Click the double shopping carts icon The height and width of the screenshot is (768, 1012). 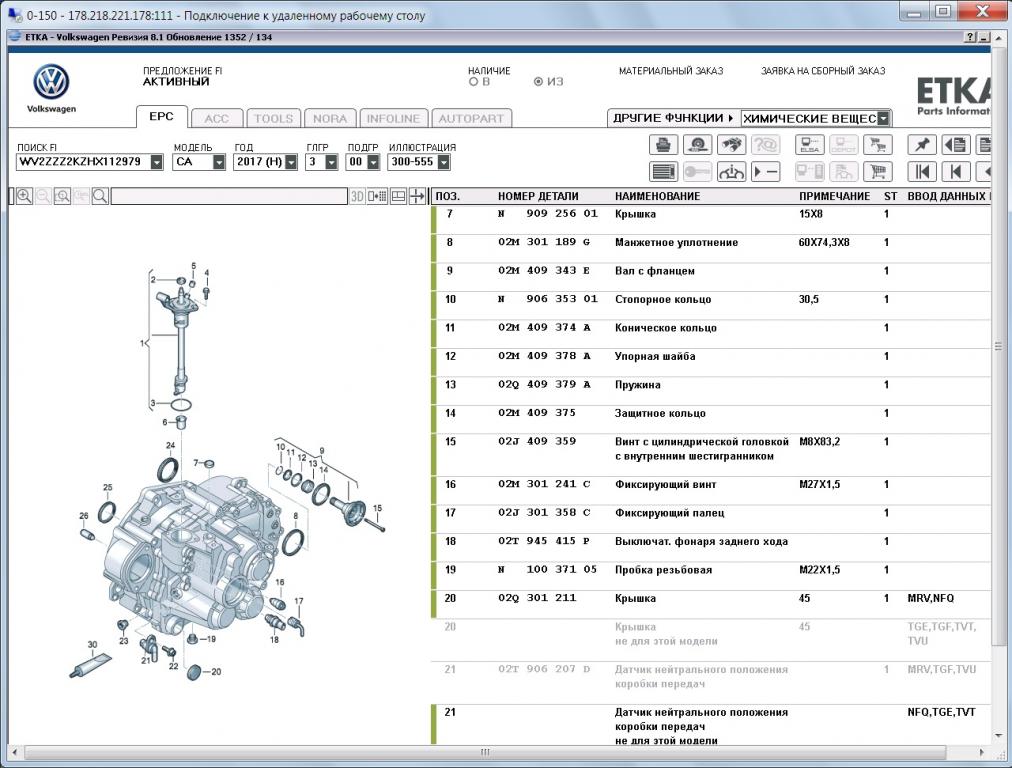tap(878, 145)
